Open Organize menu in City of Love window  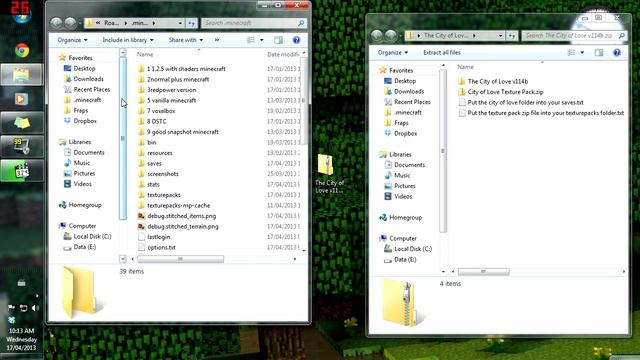pos(393,53)
